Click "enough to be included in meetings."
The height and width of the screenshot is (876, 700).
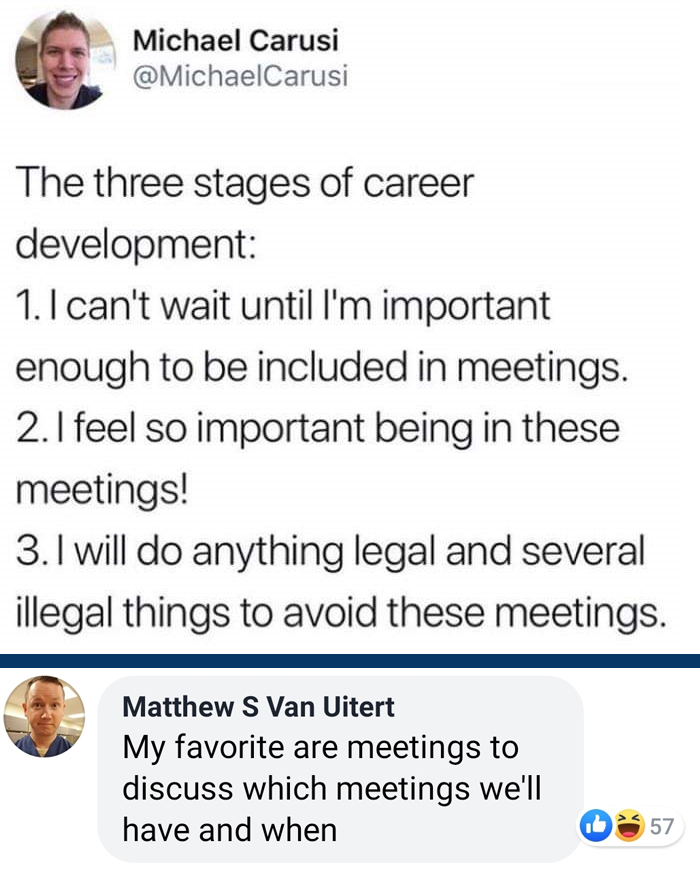[321, 368]
